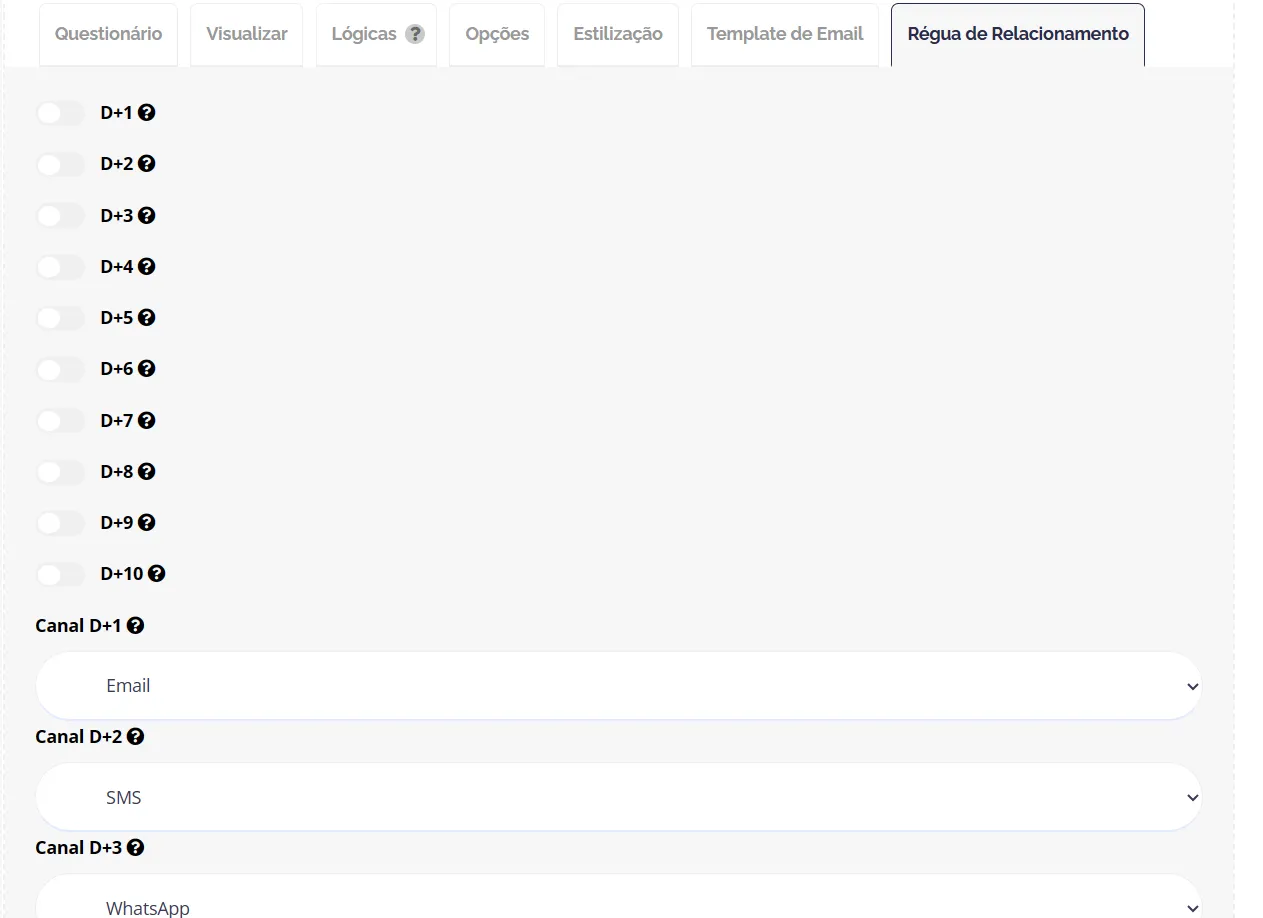This screenshot has height=918, width=1263.
Task: Switch to the Questionário tab
Action: click(108, 34)
